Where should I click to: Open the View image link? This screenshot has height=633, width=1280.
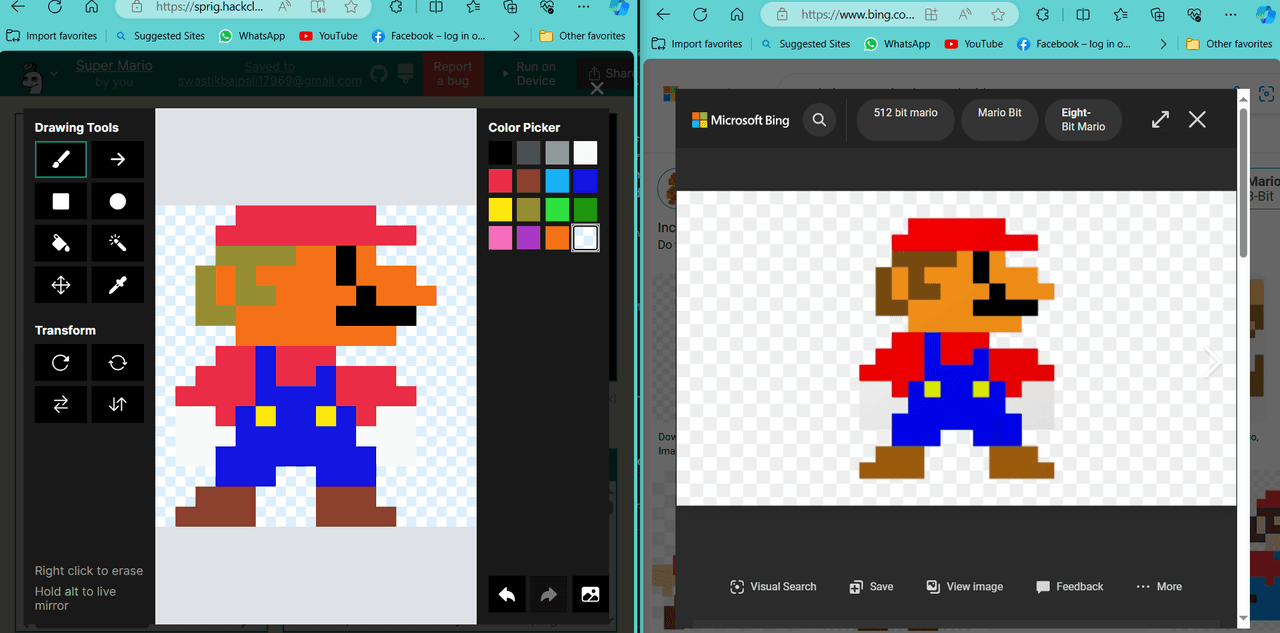[x=964, y=587]
